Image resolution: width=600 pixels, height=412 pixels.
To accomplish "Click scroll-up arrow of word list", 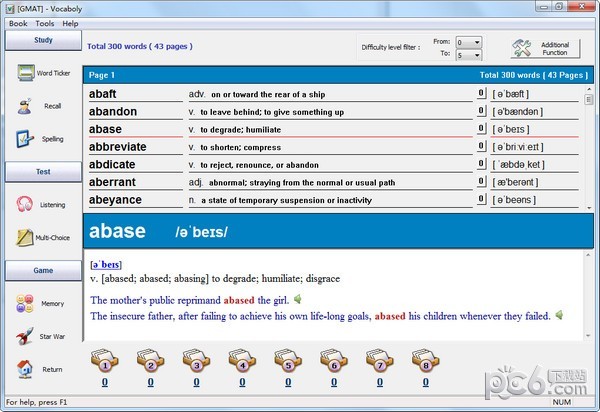I will coord(589,89).
